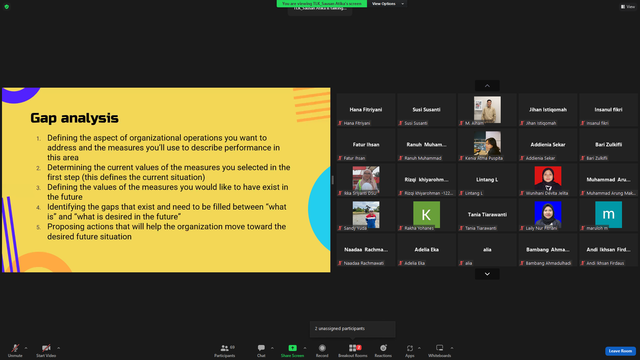Viewport: 640px width, 360px height.
Task: Open video options arrow beside Start Video
Action: (x=59, y=348)
